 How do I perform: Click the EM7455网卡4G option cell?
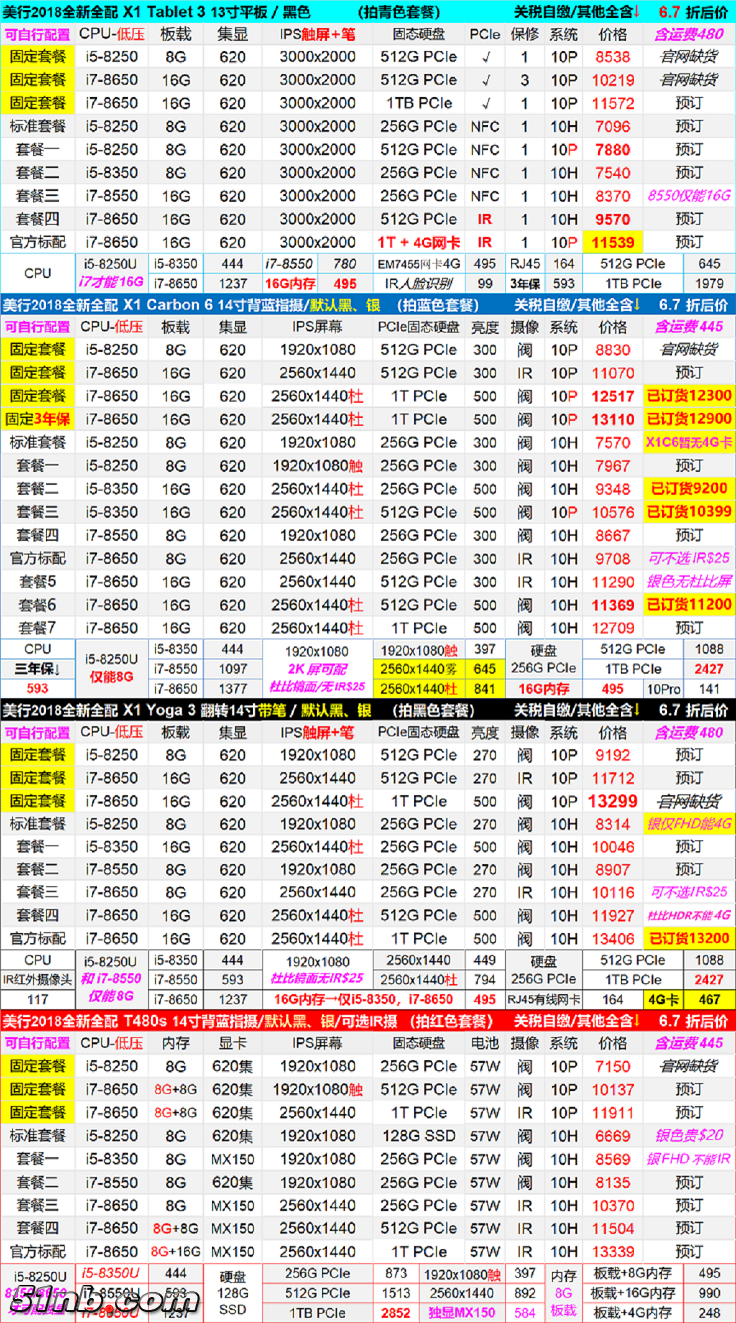[x=420, y=264]
